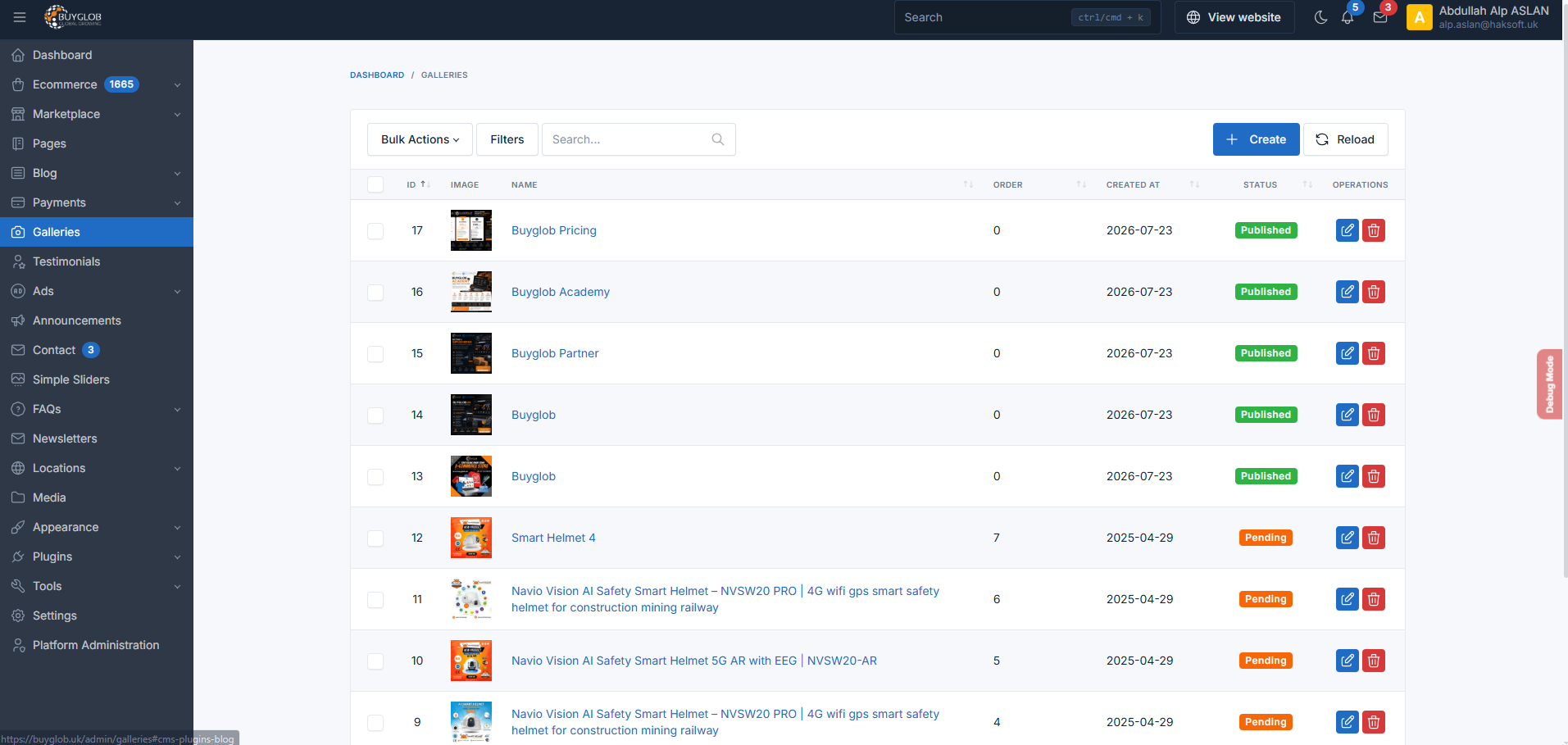The width and height of the screenshot is (1568, 745).
Task: Click the Create button
Action: 1256,139
